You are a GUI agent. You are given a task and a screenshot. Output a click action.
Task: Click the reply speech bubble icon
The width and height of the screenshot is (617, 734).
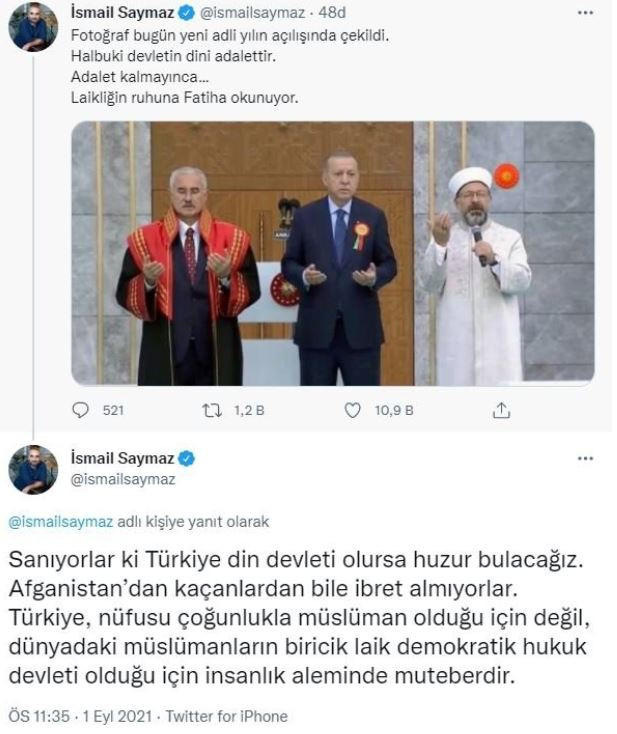pos(81,411)
